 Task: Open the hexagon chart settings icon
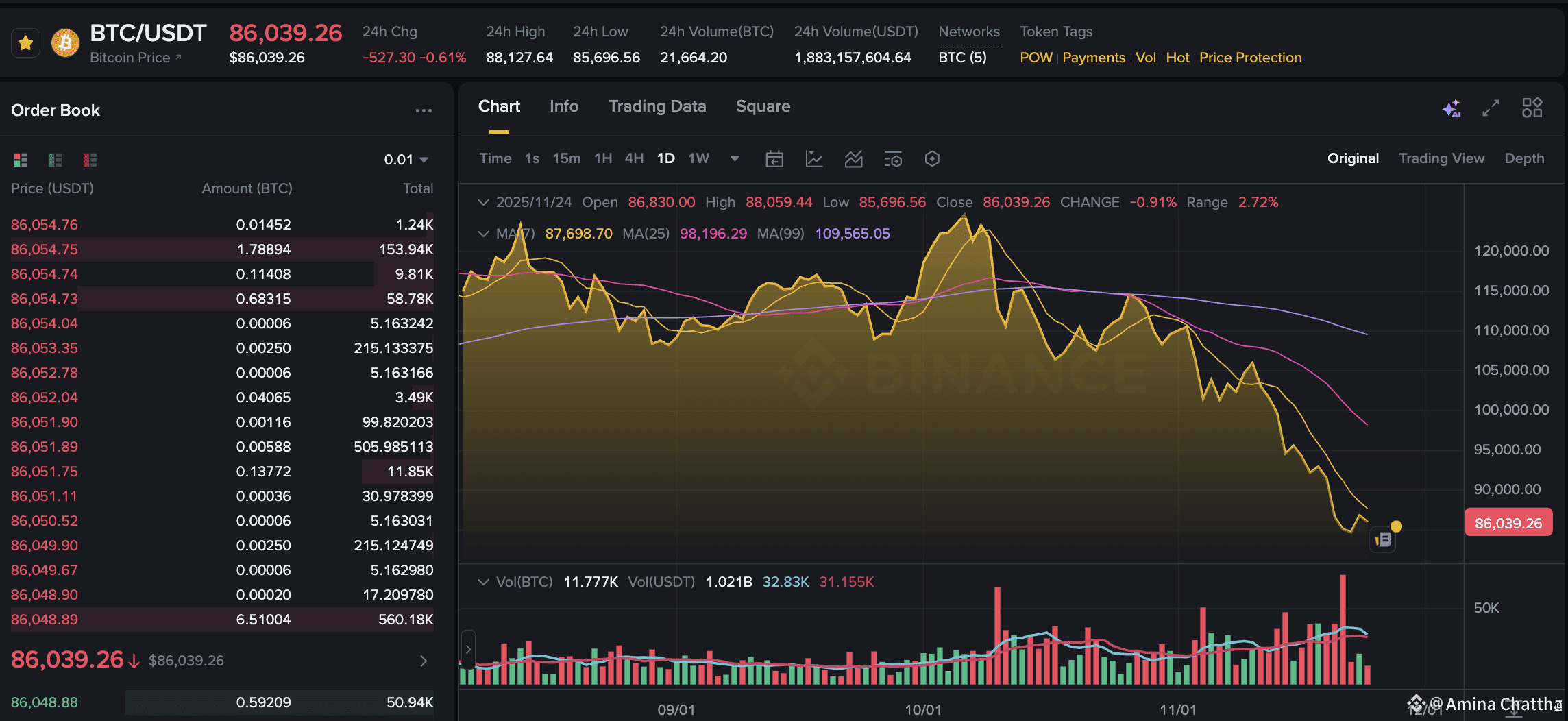(x=932, y=159)
